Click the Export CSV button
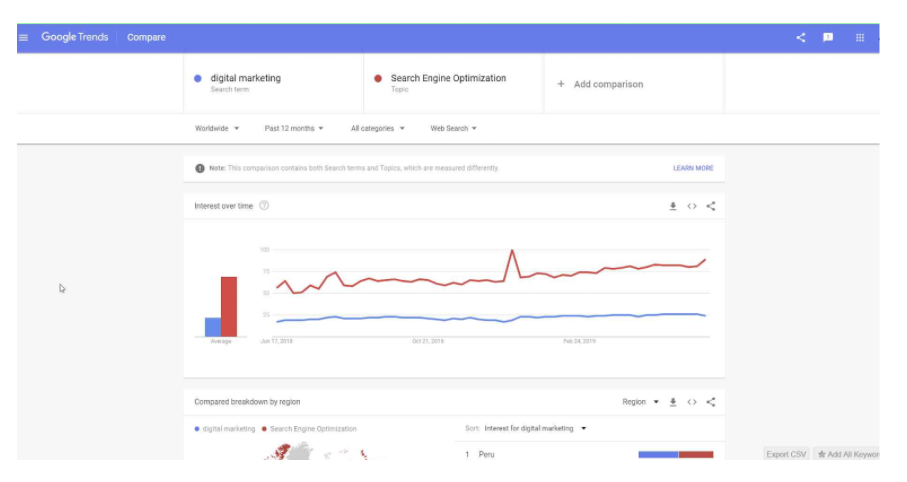This screenshot has height=482, width=907. pos(786,454)
